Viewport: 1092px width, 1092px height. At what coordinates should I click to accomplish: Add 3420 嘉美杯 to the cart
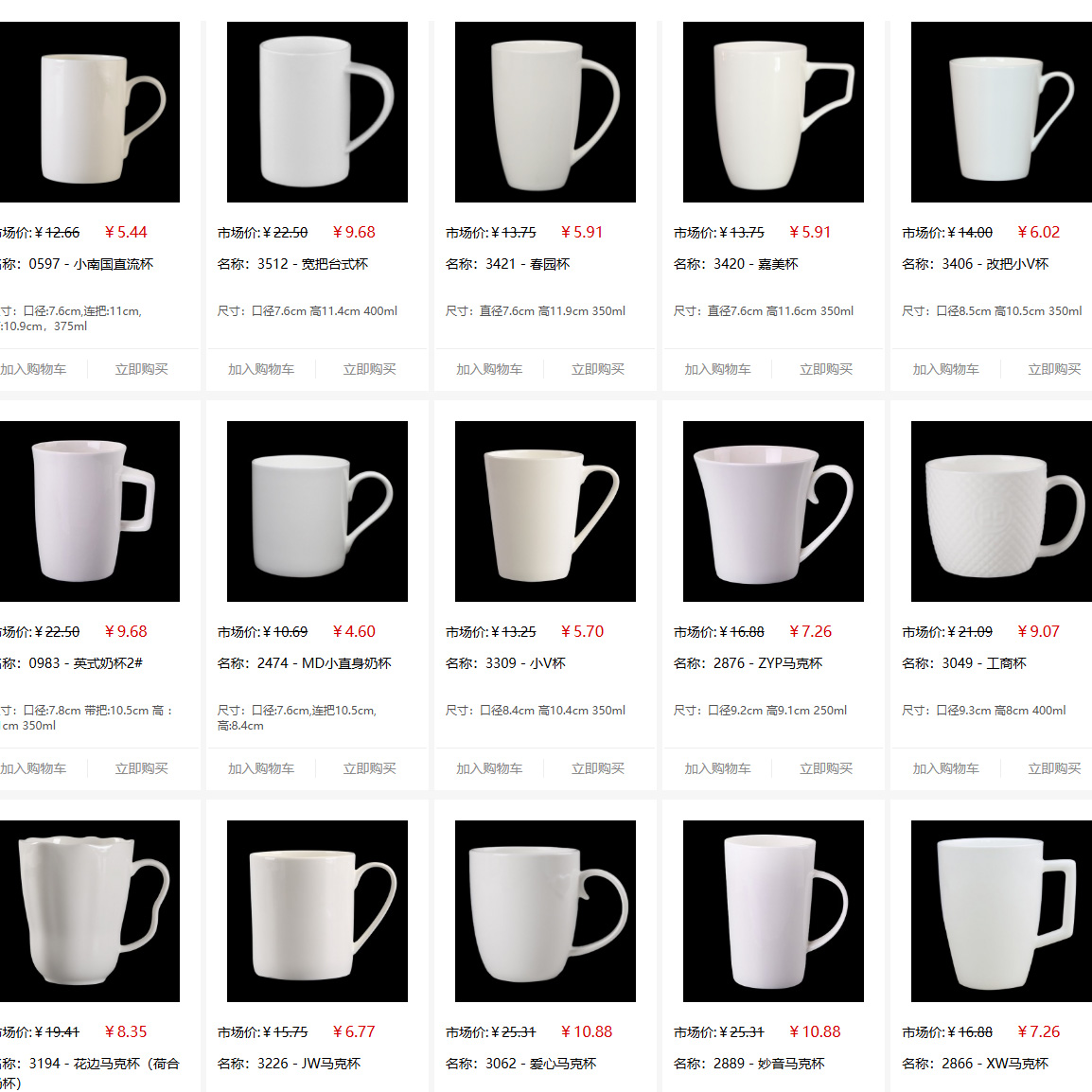717,369
